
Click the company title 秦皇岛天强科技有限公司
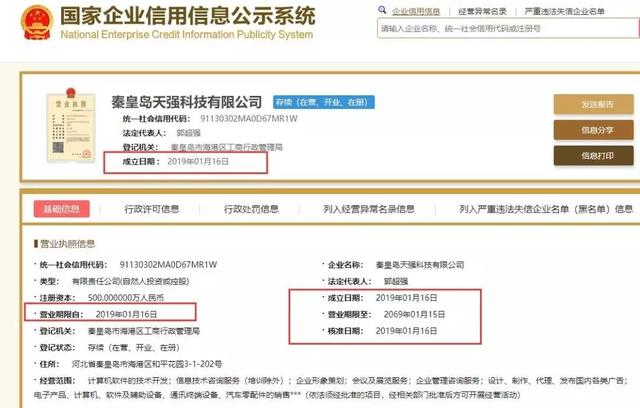point(187,102)
